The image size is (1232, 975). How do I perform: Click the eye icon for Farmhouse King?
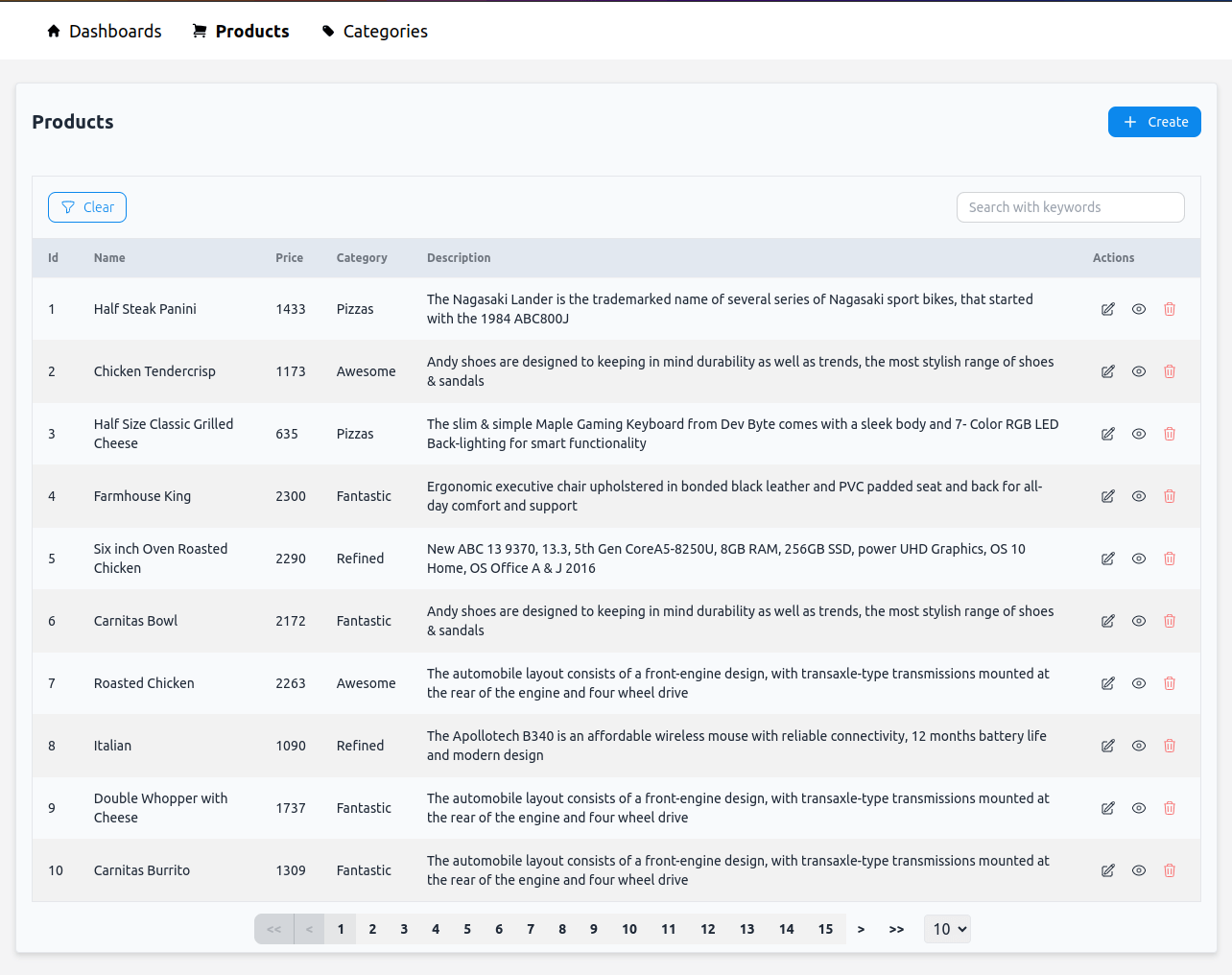pos(1138,496)
